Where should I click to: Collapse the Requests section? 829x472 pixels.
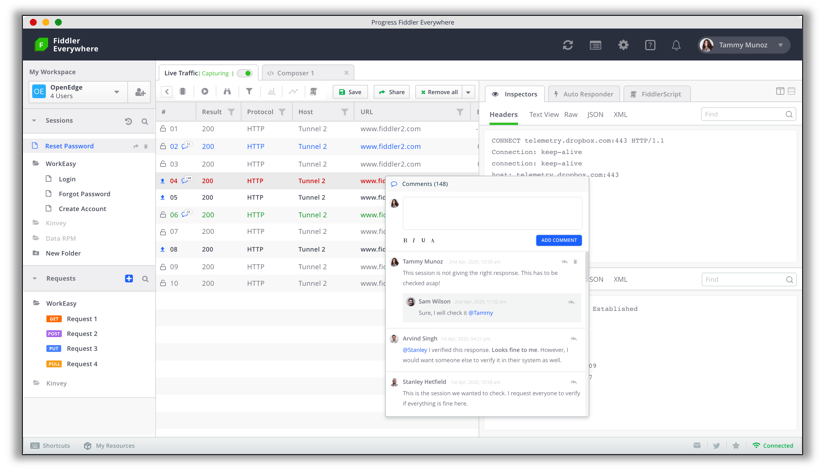pyautogui.click(x=34, y=279)
